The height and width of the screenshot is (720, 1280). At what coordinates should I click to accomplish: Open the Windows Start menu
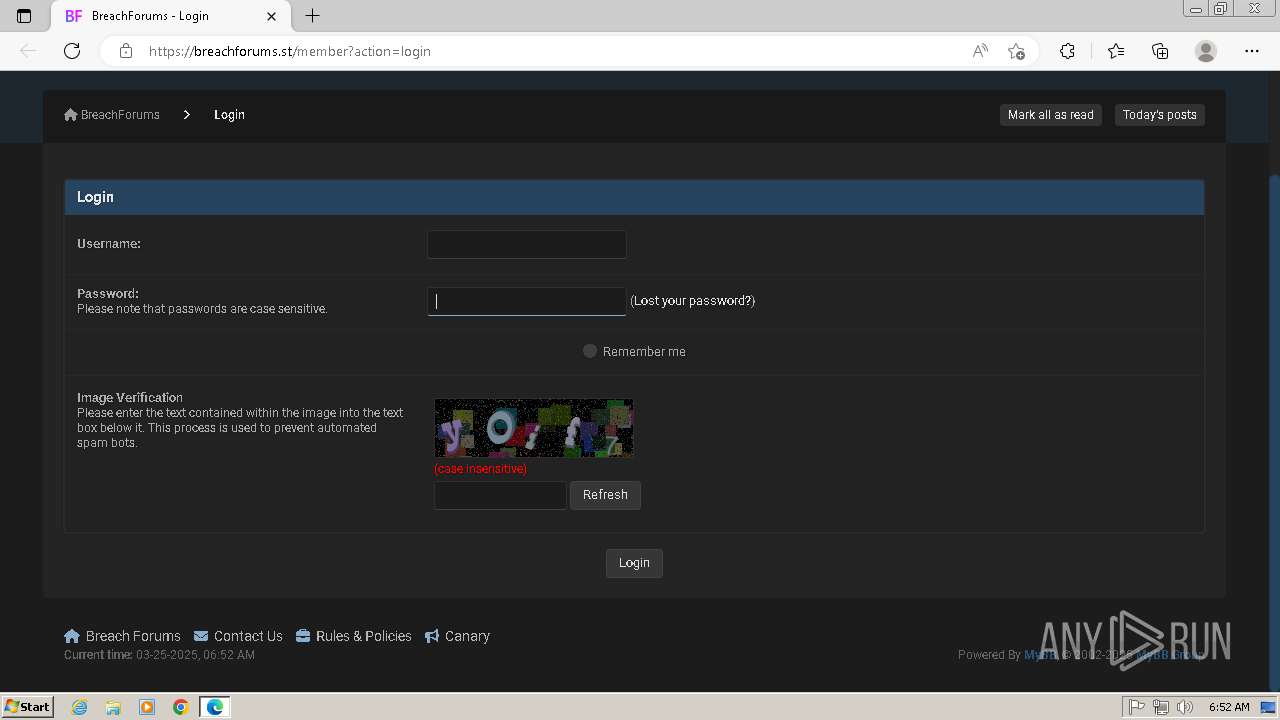(27, 707)
